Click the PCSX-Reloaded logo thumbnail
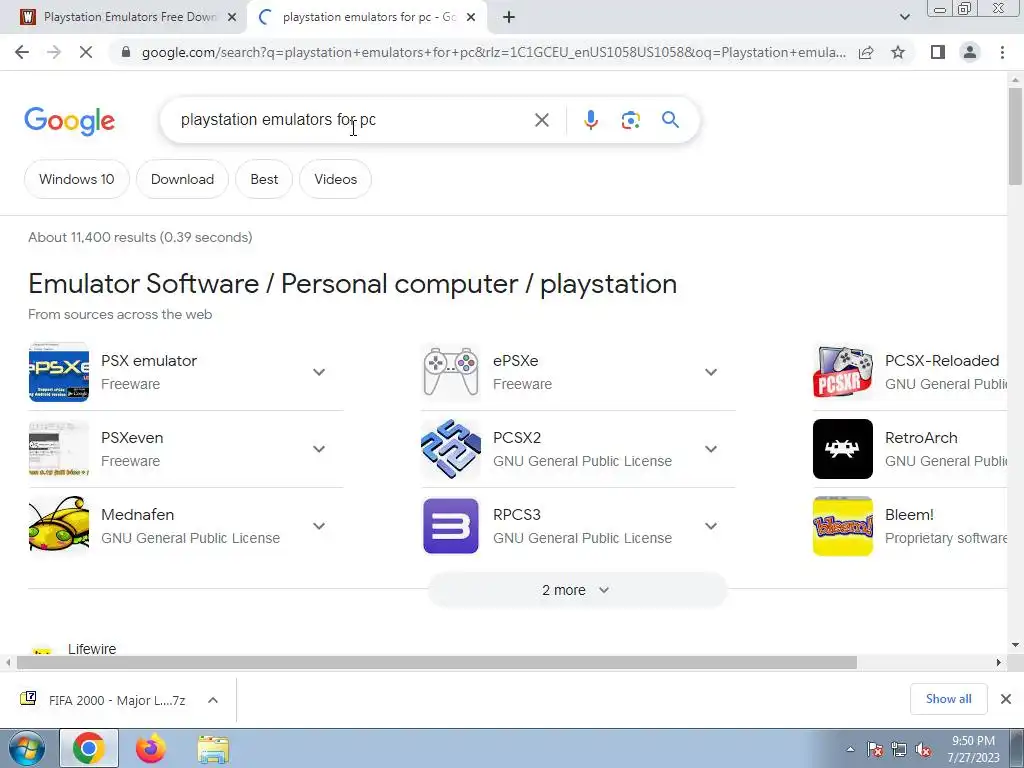Viewport: 1024px width, 768px height. point(842,372)
